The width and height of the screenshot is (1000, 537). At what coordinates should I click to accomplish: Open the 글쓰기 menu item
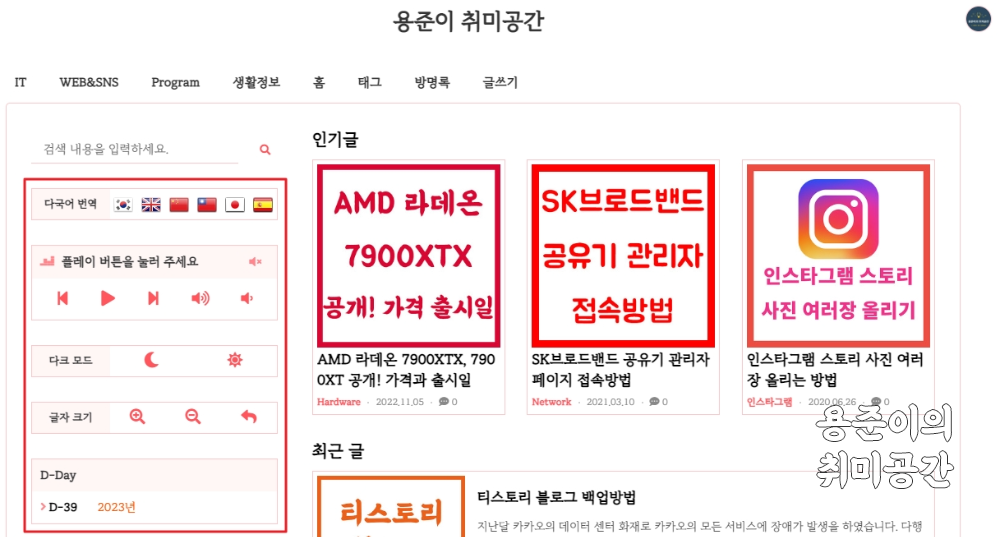tap(500, 82)
